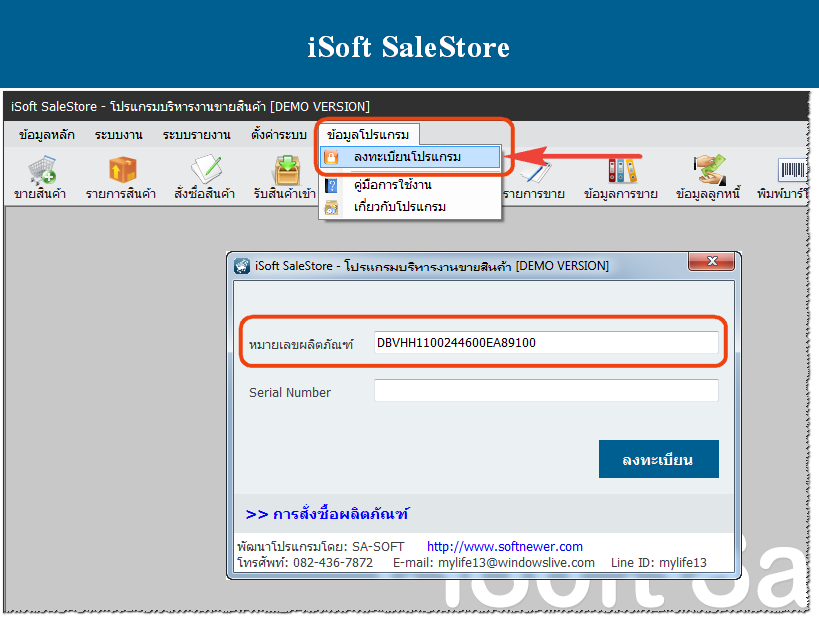Choose เกี่ยวกับโปรแกรม from the menu
Viewport: 819px width, 622px height.
[x=411, y=207]
